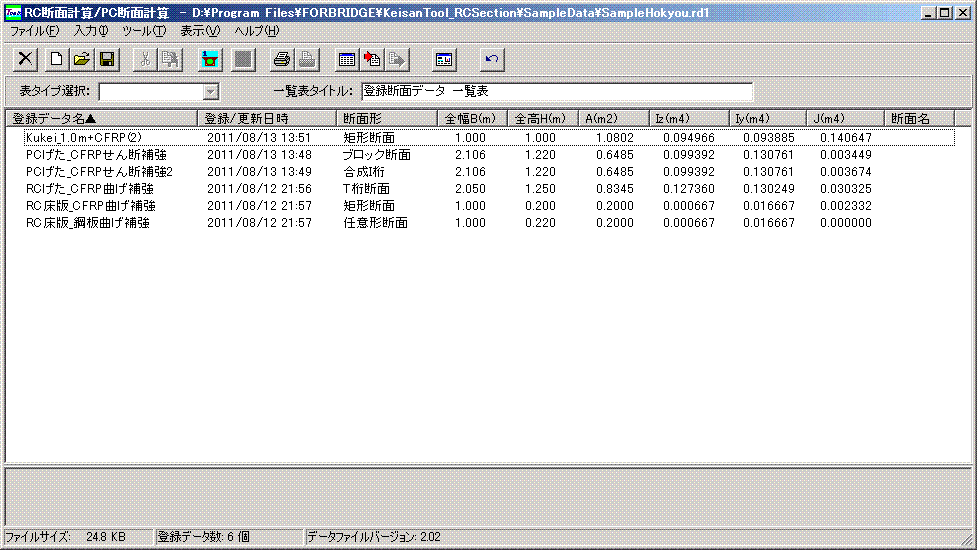Sort by 全幅B(m) column header
The height and width of the screenshot is (550, 977).
point(472,118)
